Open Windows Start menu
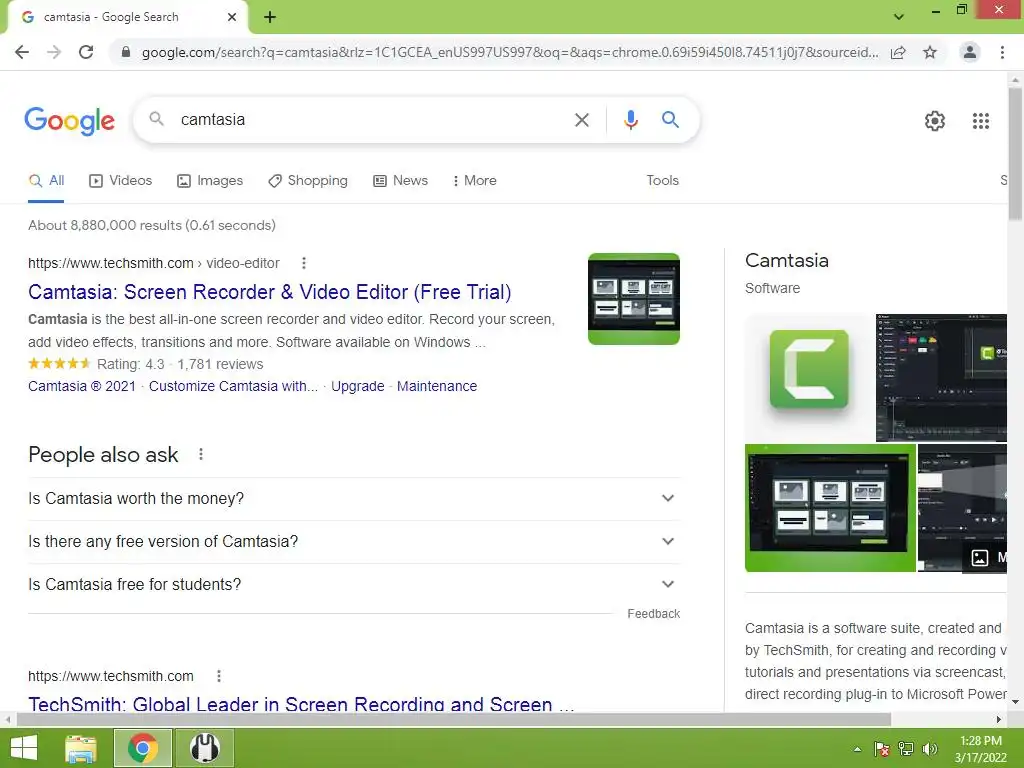The image size is (1024, 768). tap(24, 748)
